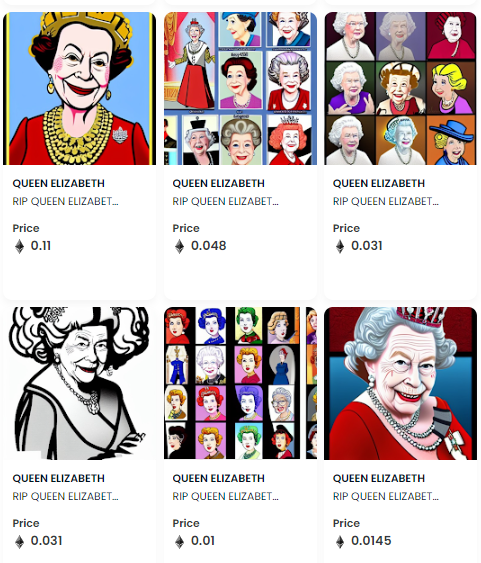Click the Ethereum icon next to 0.0145
The width and height of the screenshot is (481, 563).
pos(340,541)
